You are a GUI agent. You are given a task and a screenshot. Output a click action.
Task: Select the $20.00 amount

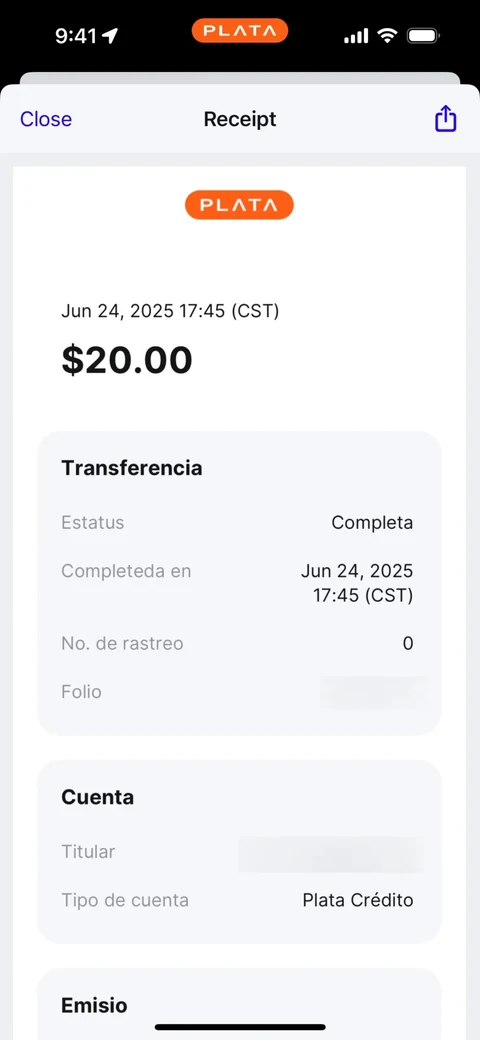click(127, 359)
